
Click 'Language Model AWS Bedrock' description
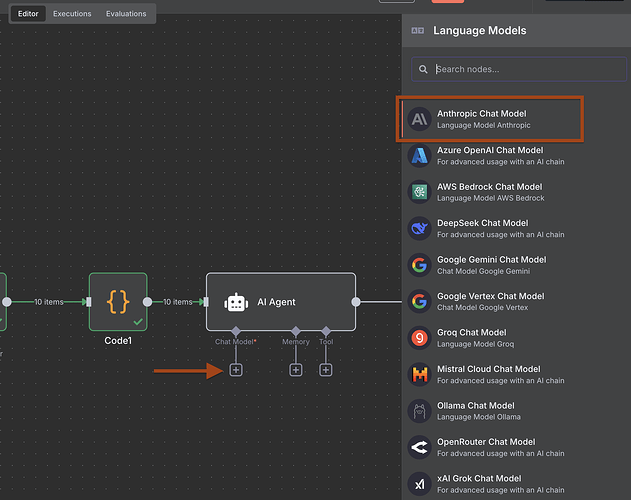pos(491,198)
